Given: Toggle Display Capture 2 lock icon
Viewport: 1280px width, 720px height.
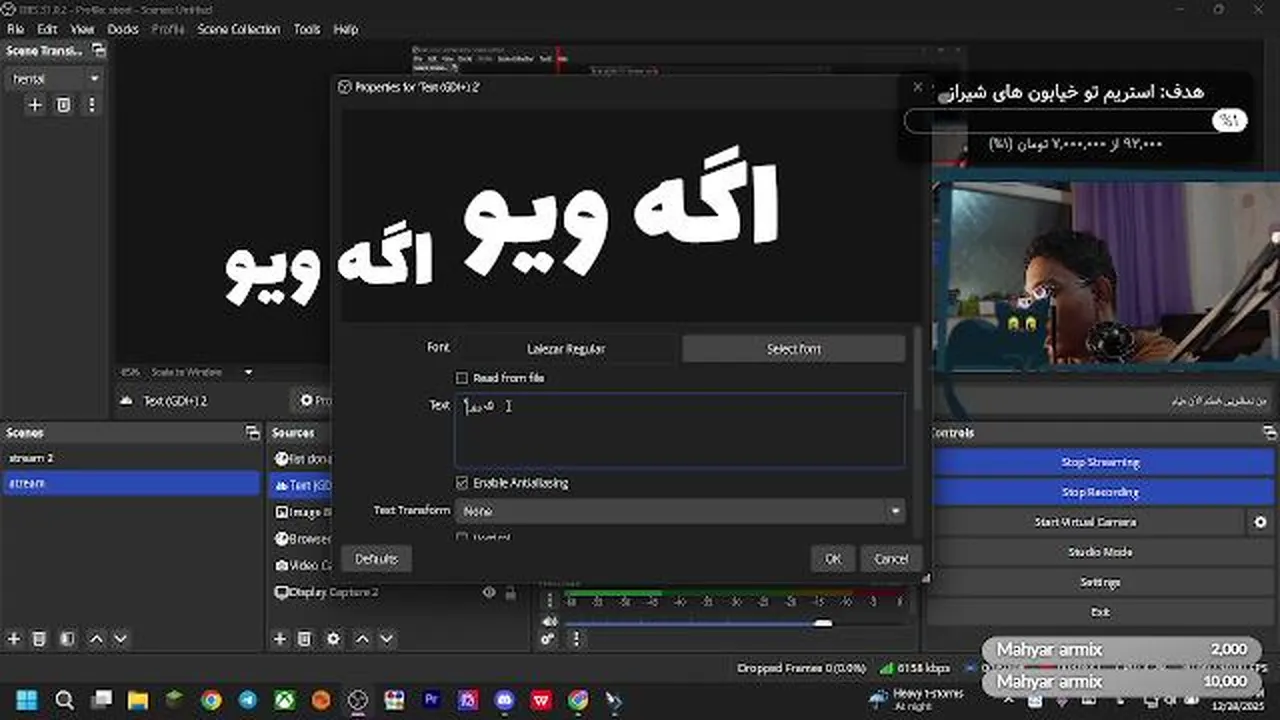Looking at the screenshot, I should (x=510, y=592).
